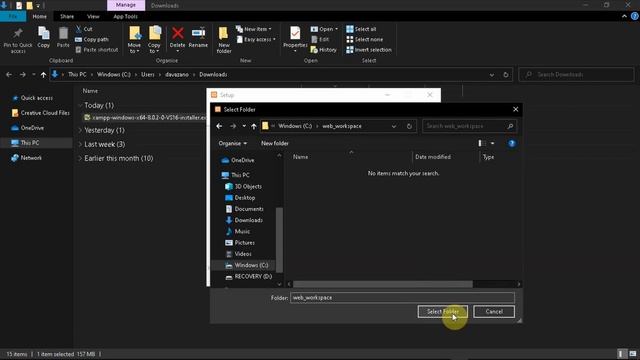Open view options dropdown arrow in dialog
Image resolution: width=640 pixels, height=360 pixels.
pos(493,143)
